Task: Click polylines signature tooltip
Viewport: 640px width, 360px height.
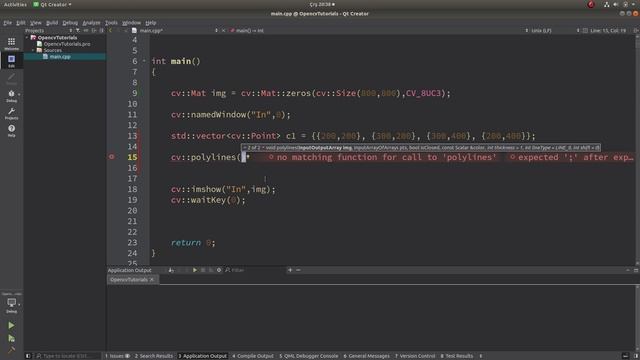Action: [421, 148]
